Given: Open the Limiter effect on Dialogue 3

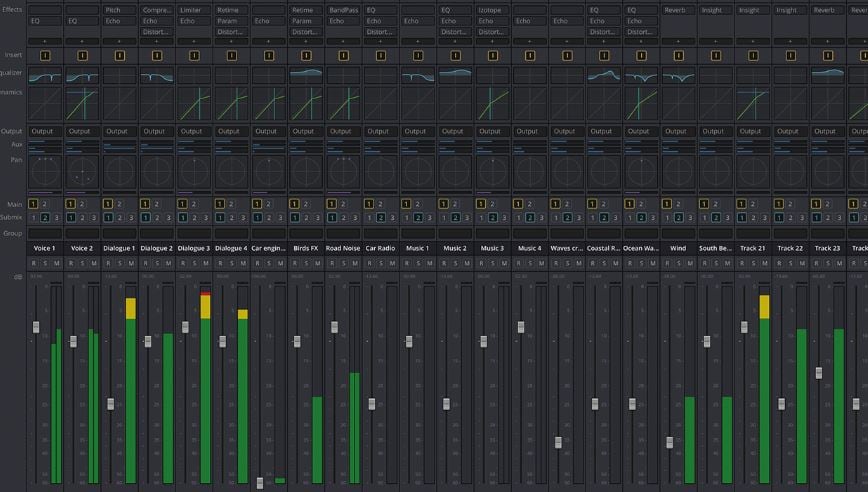Looking at the screenshot, I should pyautogui.click(x=194, y=10).
